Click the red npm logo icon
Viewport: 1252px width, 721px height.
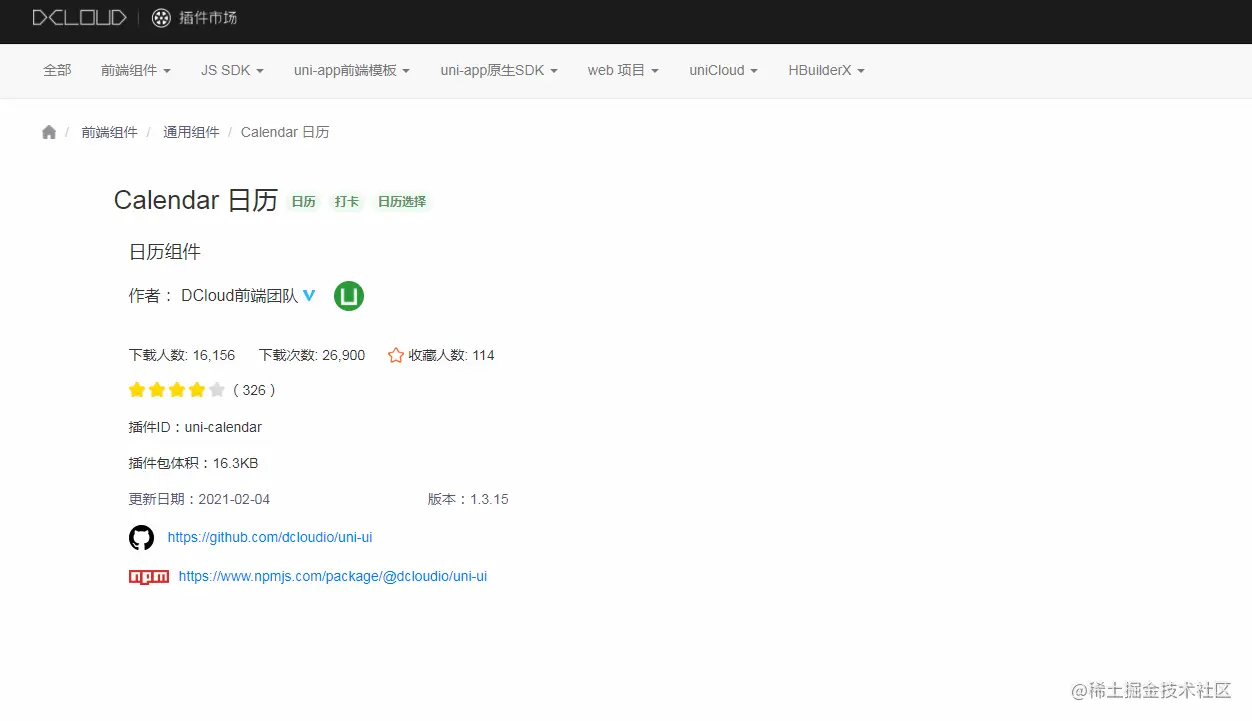coord(149,577)
